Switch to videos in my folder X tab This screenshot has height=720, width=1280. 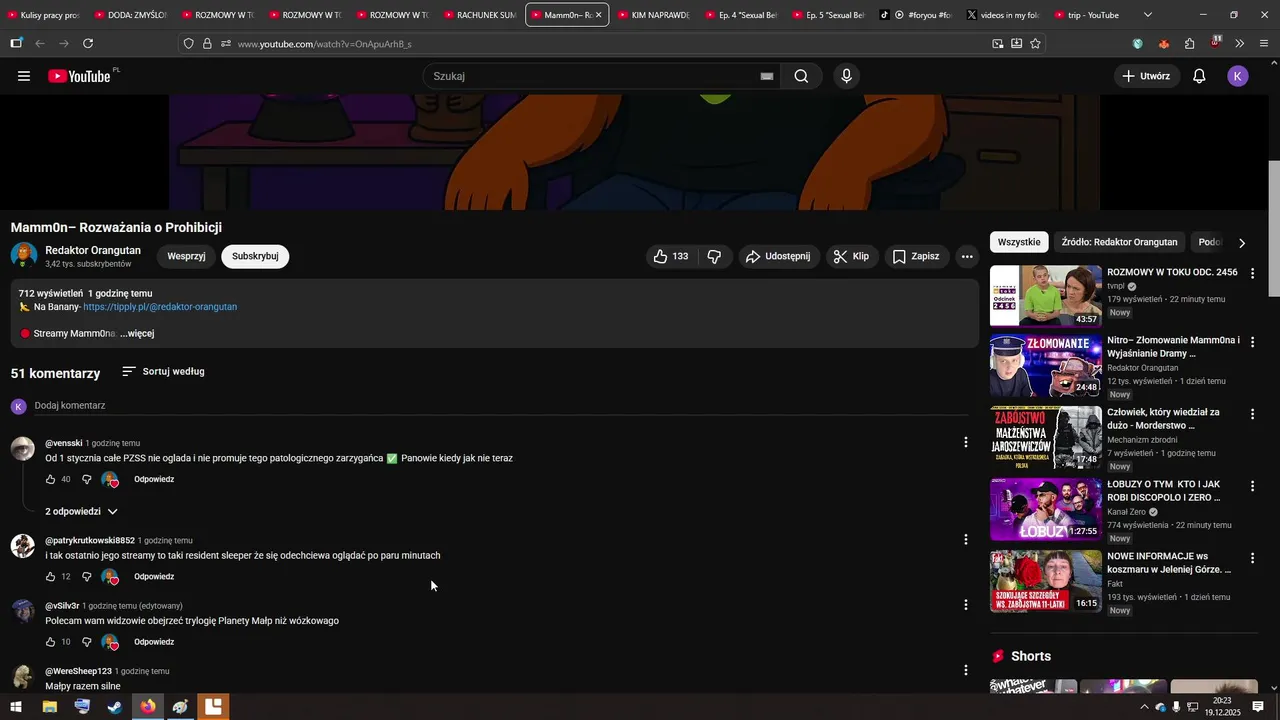1004,15
